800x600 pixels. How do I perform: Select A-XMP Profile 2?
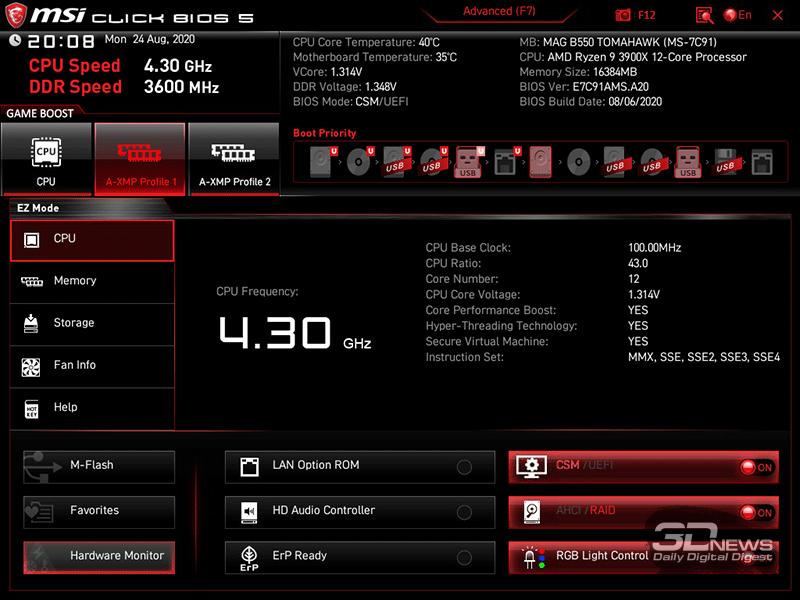click(x=234, y=159)
